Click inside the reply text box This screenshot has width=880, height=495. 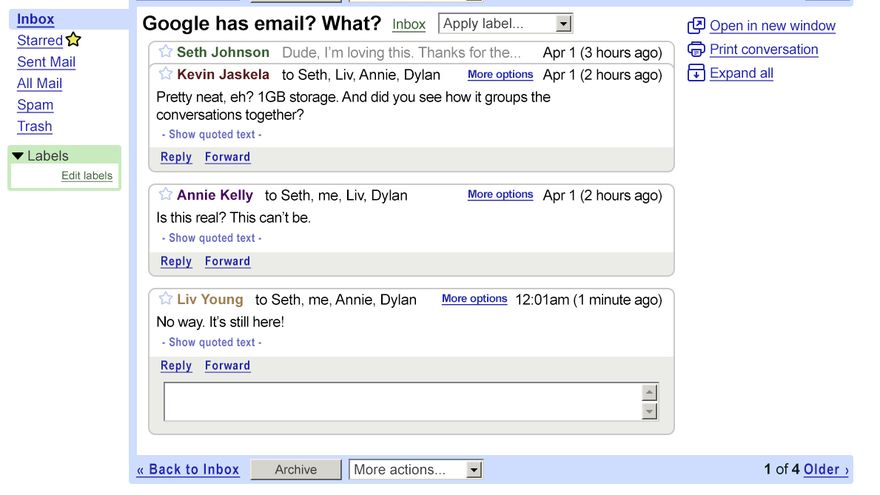pos(400,402)
